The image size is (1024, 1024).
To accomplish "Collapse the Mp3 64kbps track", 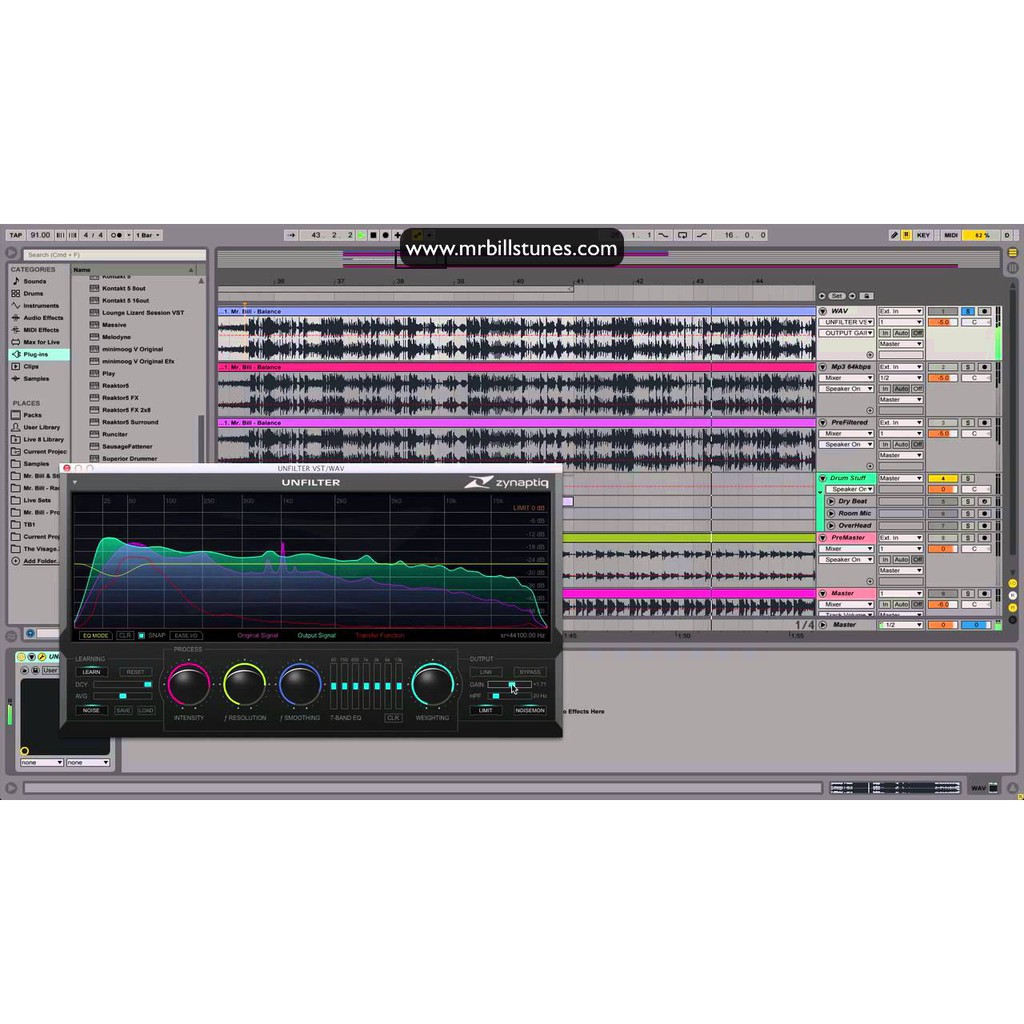I will (823, 368).
